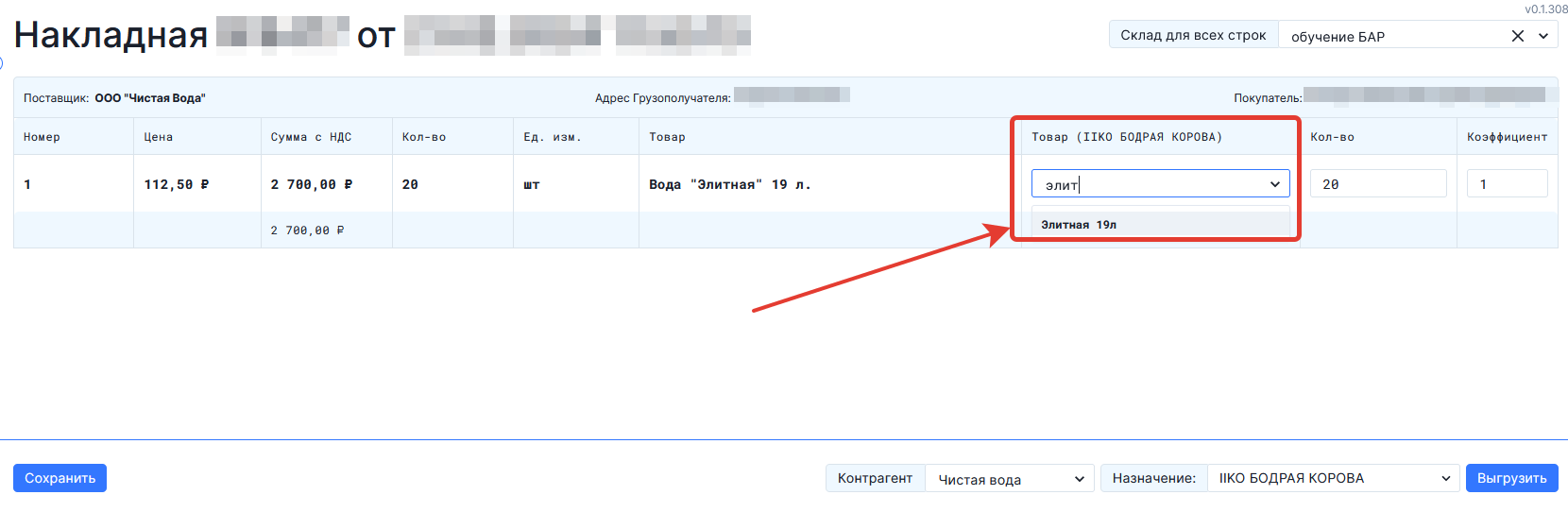Click the 'Номер' column header

pos(42,137)
